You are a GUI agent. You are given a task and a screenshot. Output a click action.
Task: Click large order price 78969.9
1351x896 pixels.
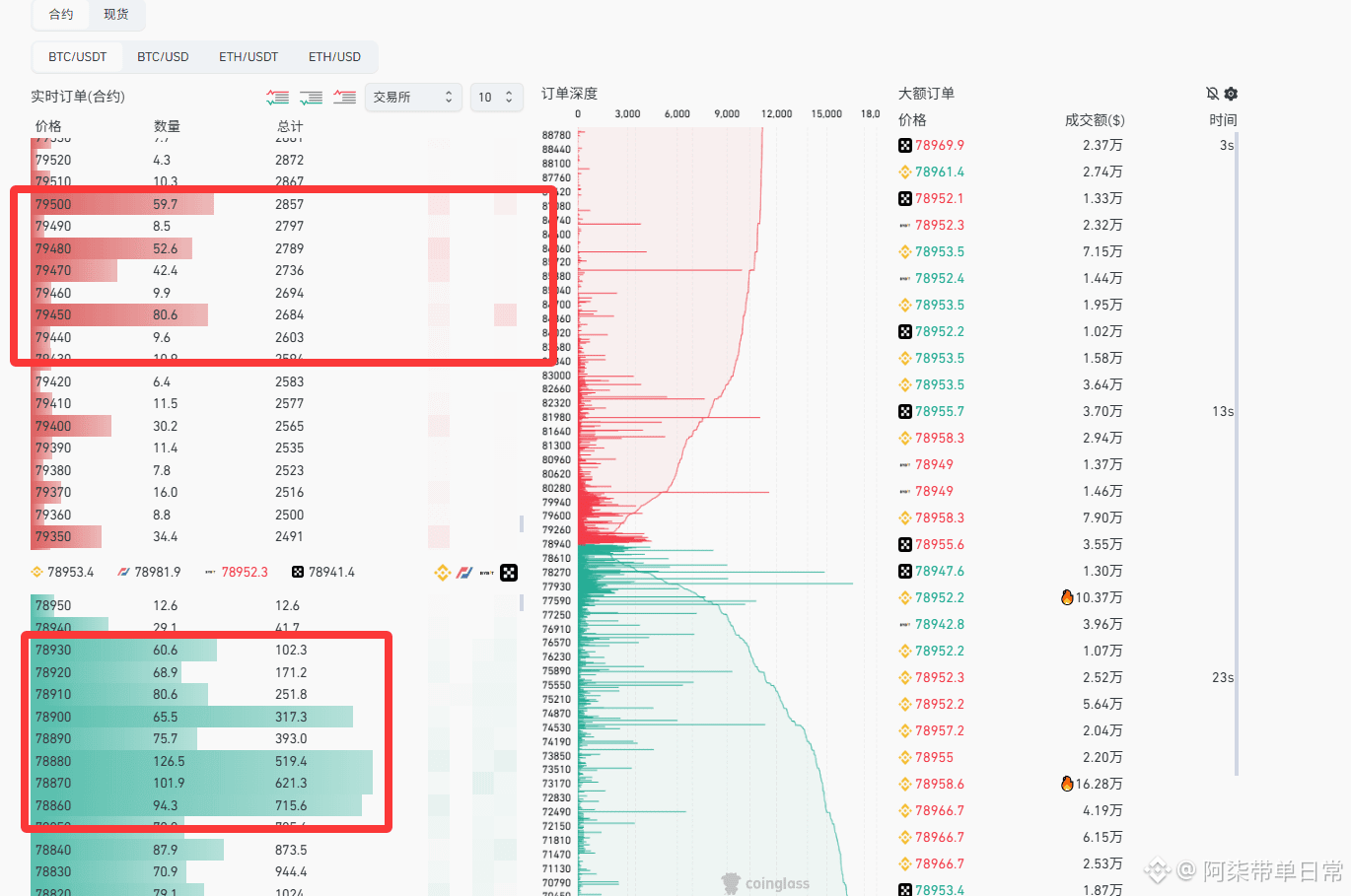[x=940, y=145]
